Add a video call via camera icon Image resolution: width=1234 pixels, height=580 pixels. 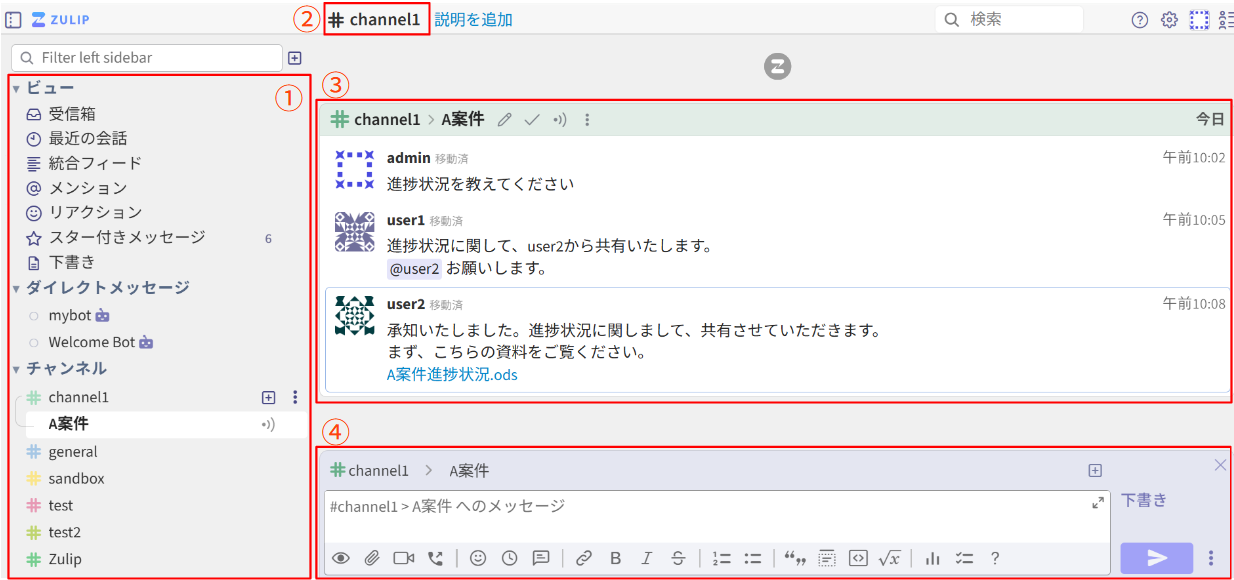point(403,558)
